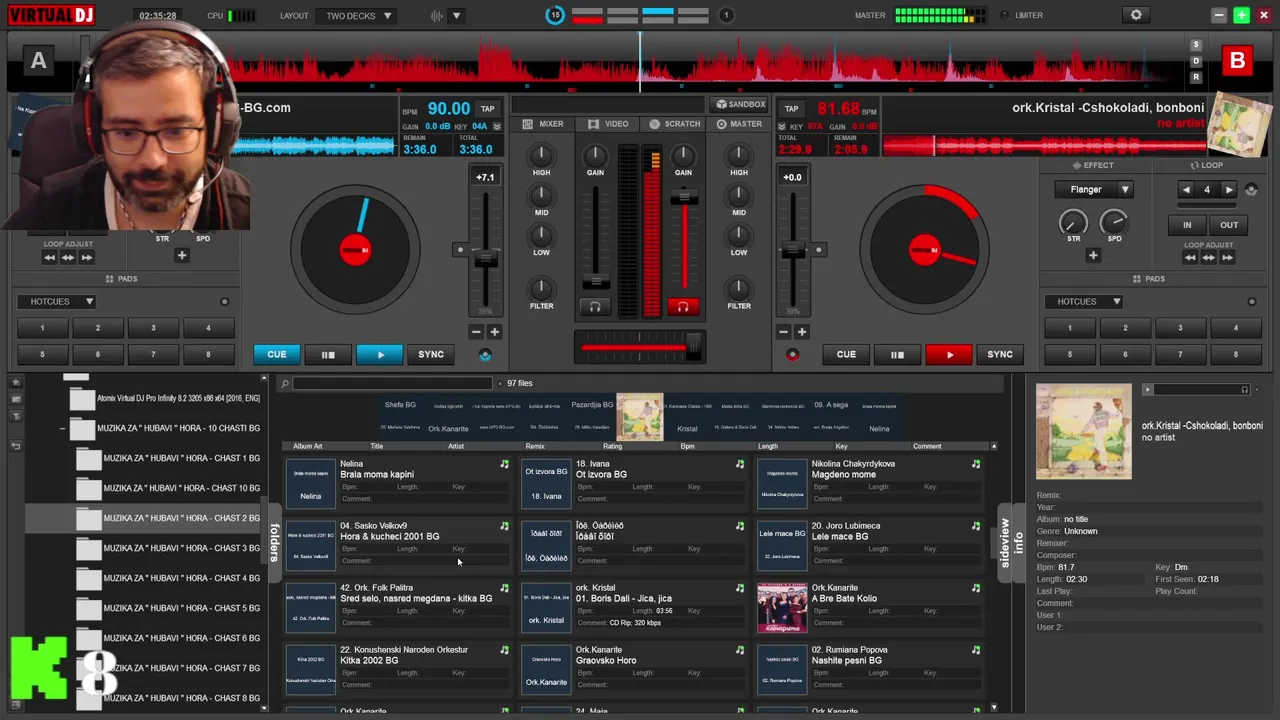
Task: Click the R waveform button near deck B
Action: (1196, 77)
